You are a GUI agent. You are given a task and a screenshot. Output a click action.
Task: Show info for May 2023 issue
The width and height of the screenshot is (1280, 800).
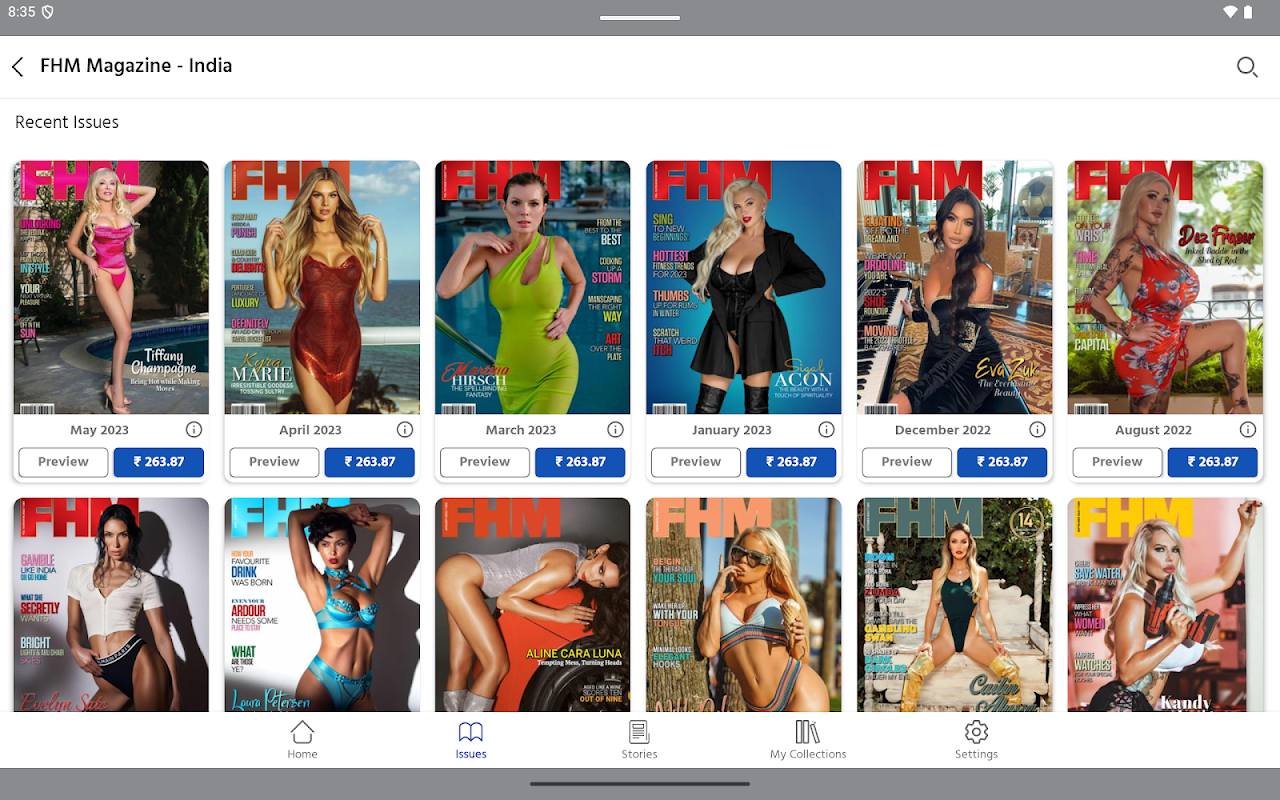click(194, 430)
